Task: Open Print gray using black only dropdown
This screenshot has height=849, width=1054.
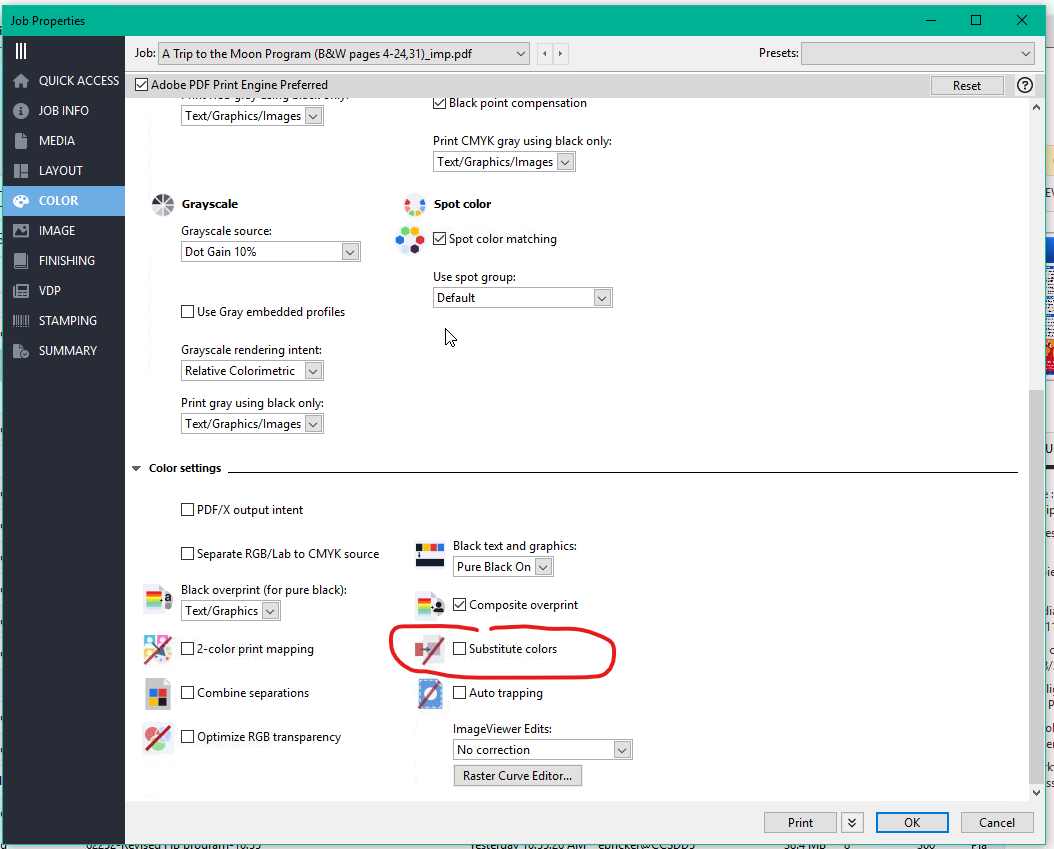Action: pyautogui.click(x=252, y=424)
